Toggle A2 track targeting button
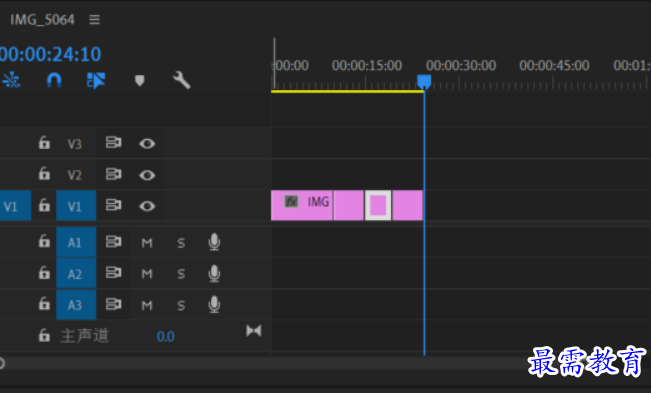Screen dimensions: 652x393 pyautogui.click(x=76, y=274)
